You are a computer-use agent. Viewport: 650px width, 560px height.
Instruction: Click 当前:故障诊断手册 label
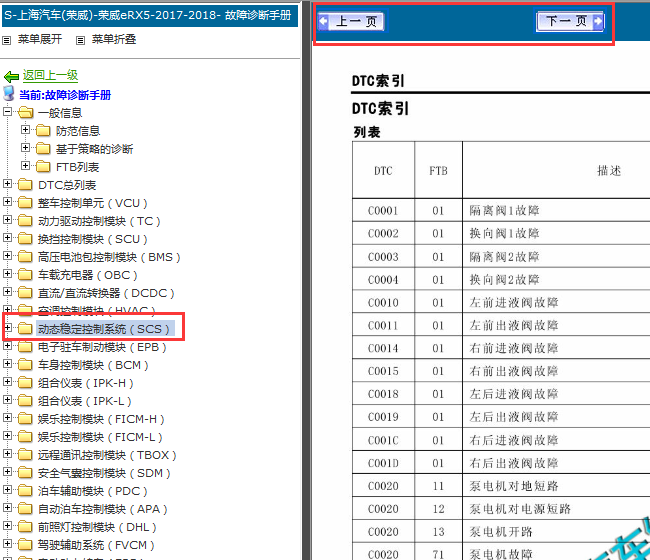65,95
